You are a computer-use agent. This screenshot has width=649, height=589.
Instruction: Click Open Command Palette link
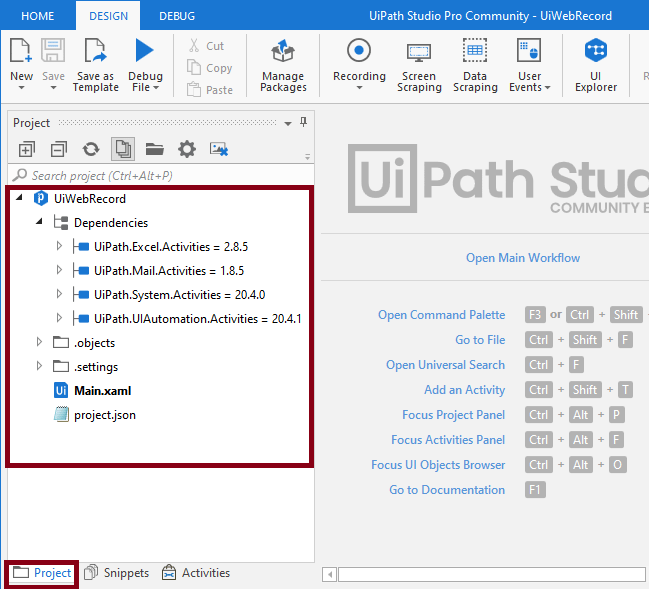tap(441, 315)
